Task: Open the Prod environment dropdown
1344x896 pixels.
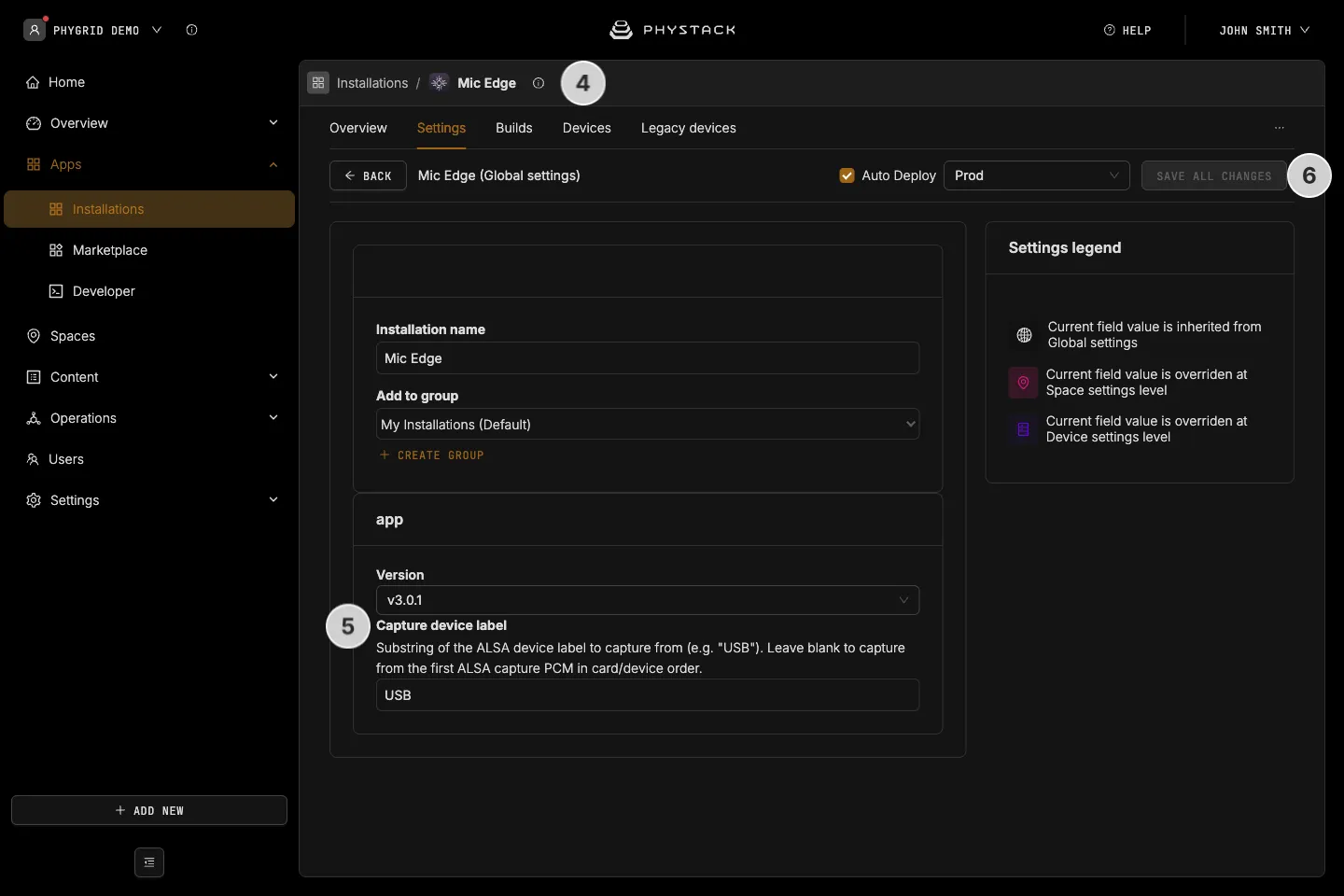Action: point(1037,175)
